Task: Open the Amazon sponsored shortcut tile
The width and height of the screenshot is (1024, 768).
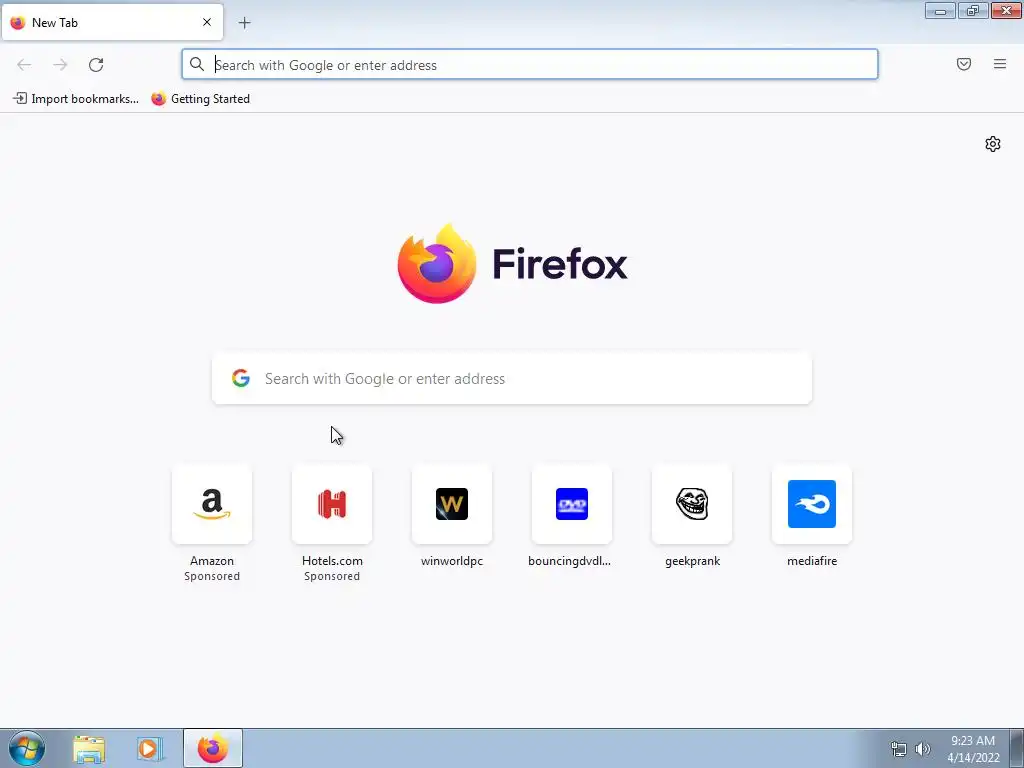Action: tap(212, 504)
